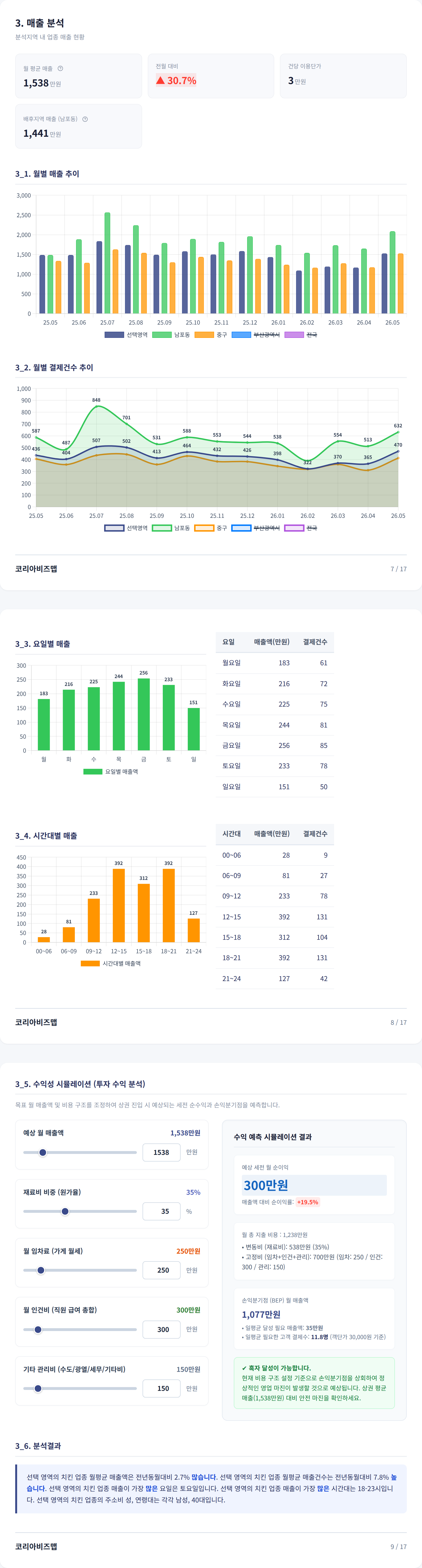Click the 예상 월 매출액 input showing 1538
Image resolution: width=422 pixels, height=1568 pixels.
(161, 1152)
